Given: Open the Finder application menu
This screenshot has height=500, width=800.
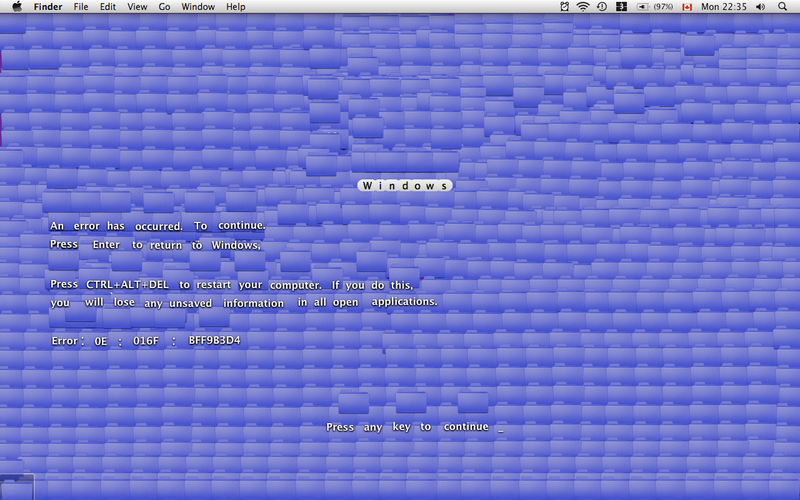Looking at the screenshot, I should tap(48, 7).
